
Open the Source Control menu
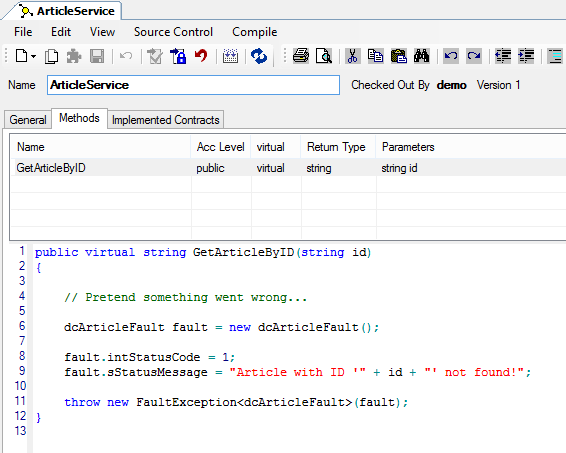click(x=173, y=32)
